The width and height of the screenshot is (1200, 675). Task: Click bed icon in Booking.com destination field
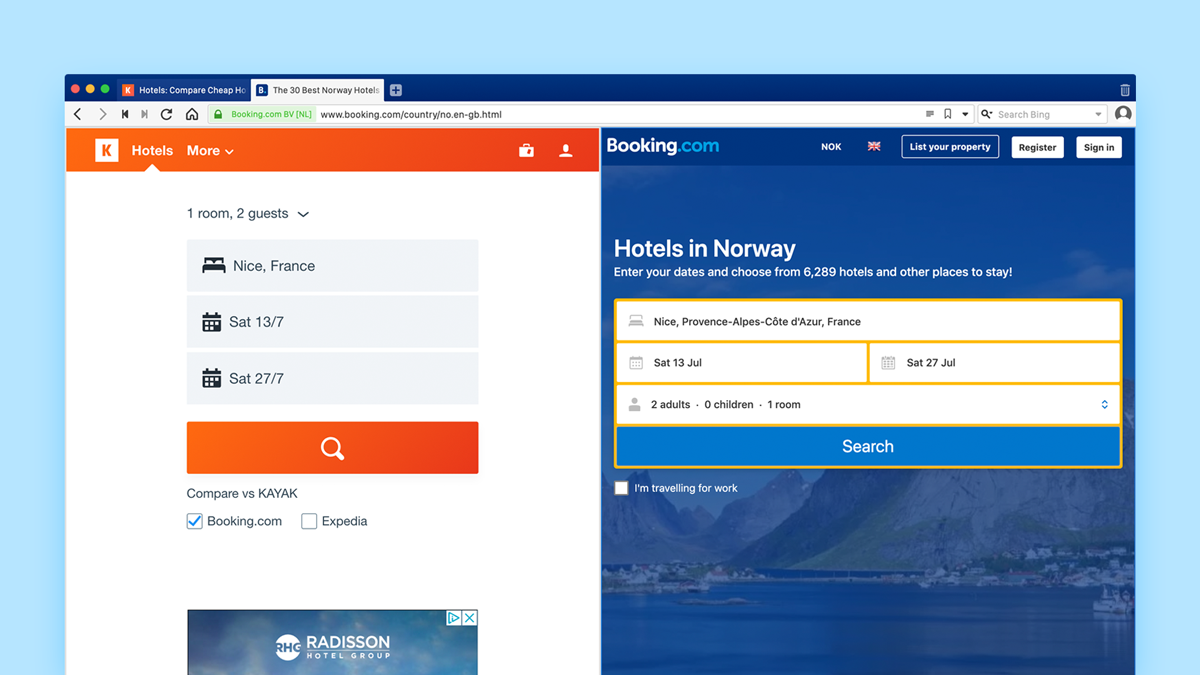click(636, 322)
